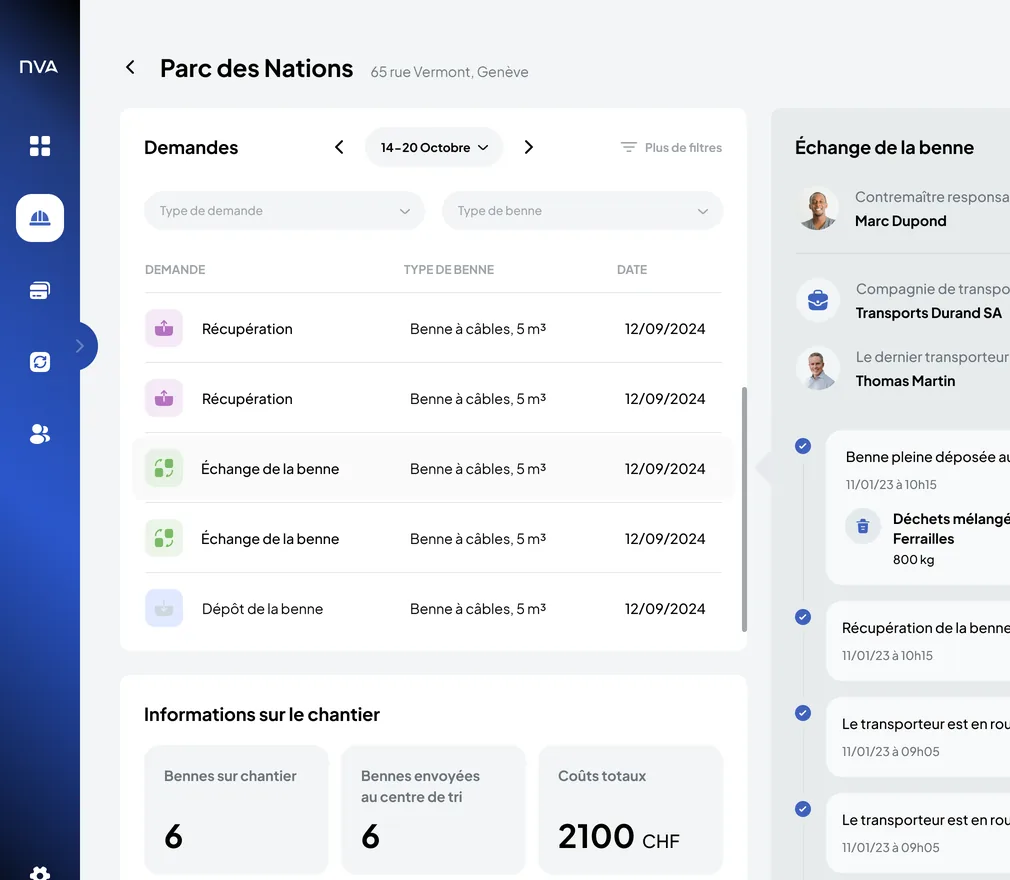Go to the previous week of requests

click(339, 147)
